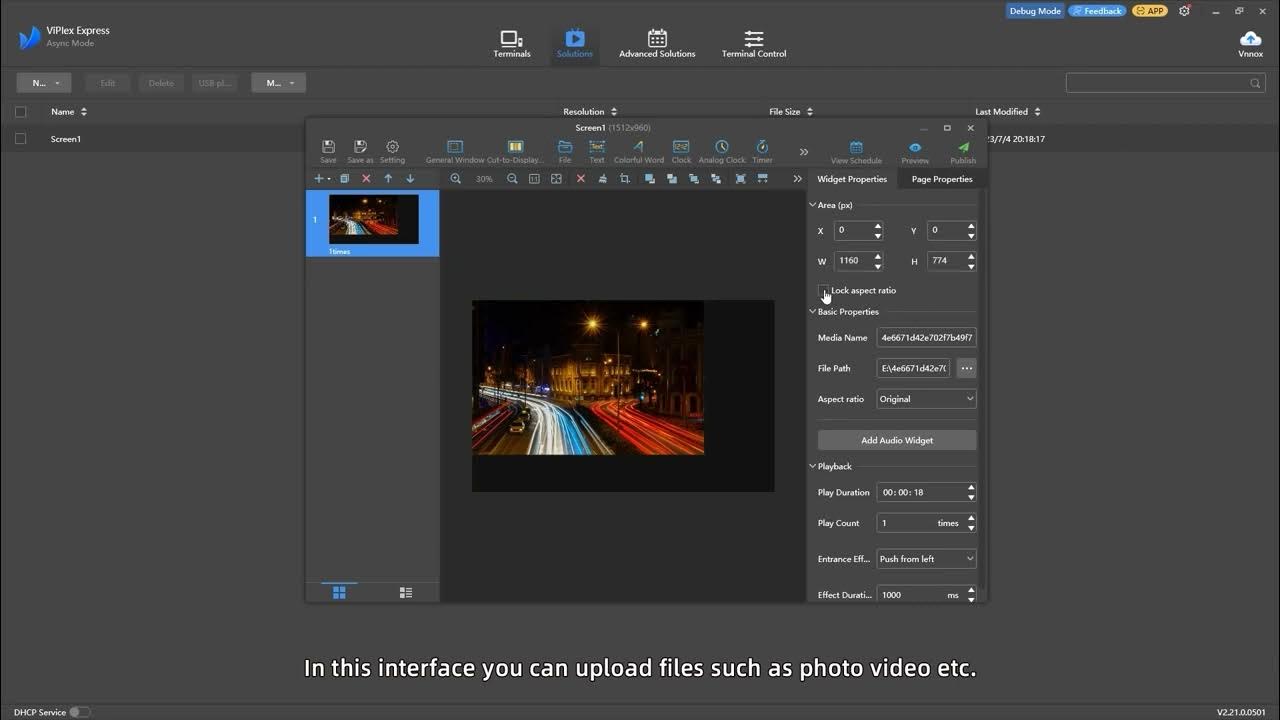Expand more widgets in editor toolbar
The image size is (1280, 720).
803,152
